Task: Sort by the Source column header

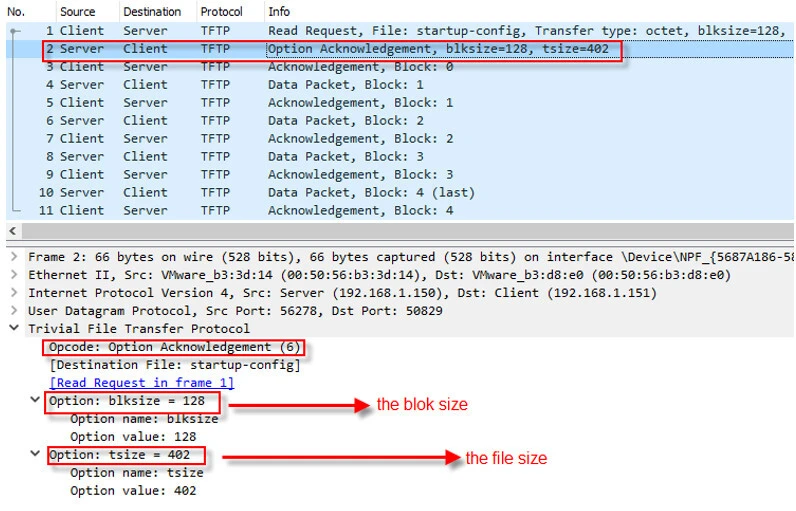Action: (x=78, y=12)
